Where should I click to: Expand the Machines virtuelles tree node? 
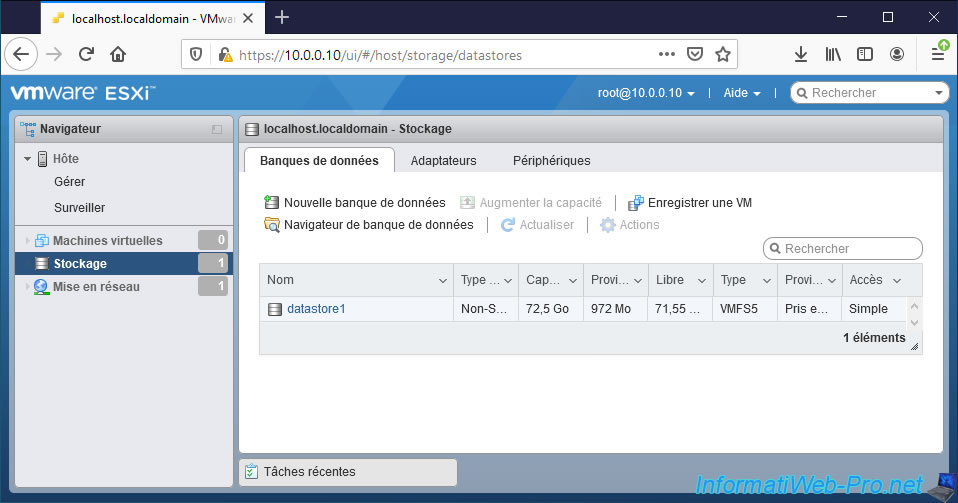tap(27, 241)
